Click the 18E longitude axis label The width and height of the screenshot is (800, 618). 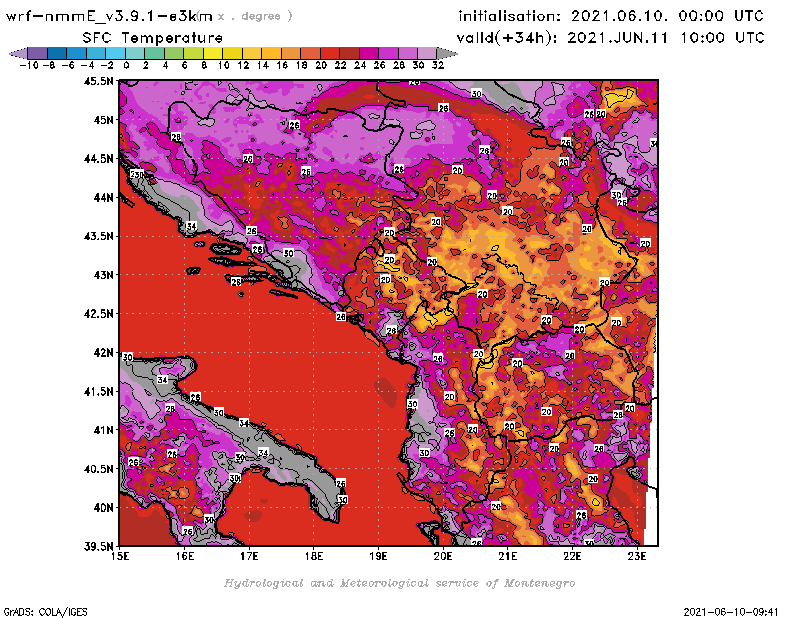pyautogui.click(x=314, y=556)
